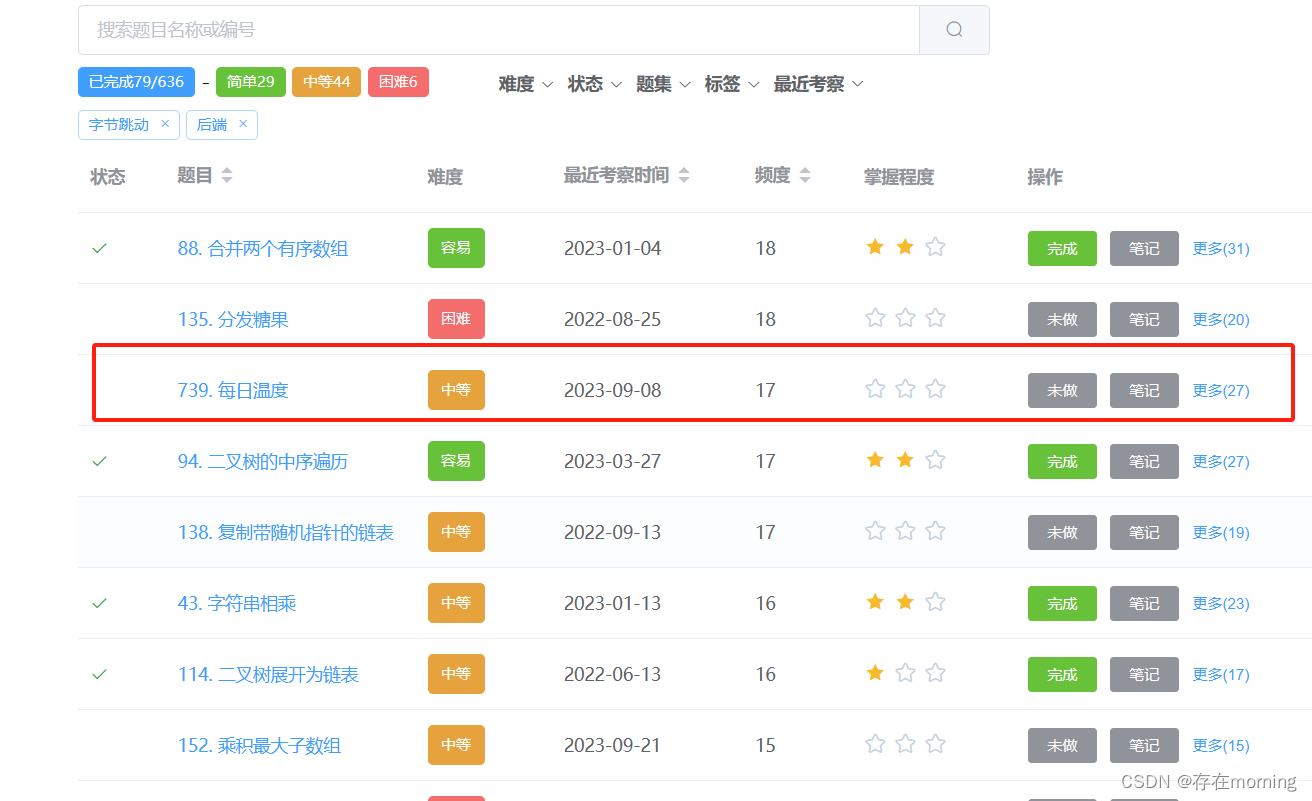Click the search magnifier icon button
Image resolution: width=1312 pixels, height=801 pixels.
[954, 30]
